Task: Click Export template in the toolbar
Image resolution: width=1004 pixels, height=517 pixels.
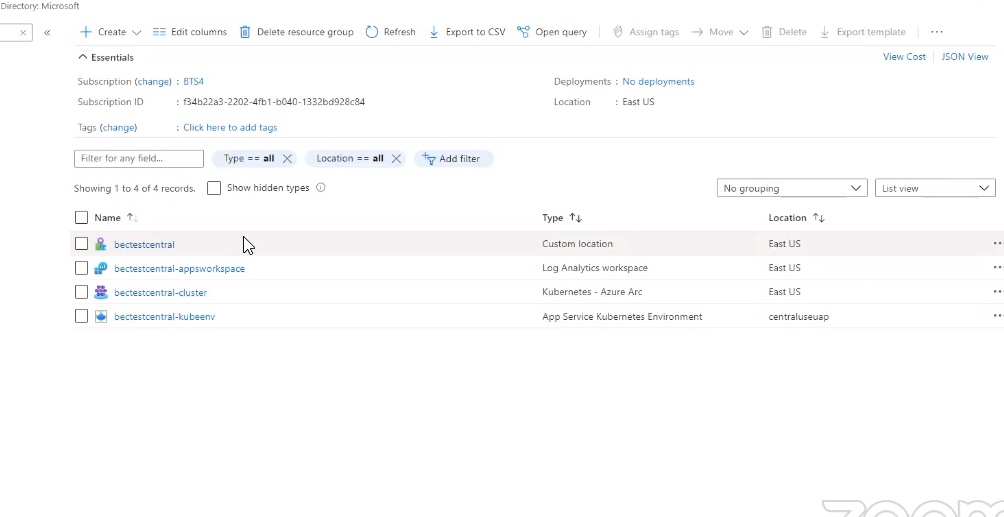Action: pos(862,31)
